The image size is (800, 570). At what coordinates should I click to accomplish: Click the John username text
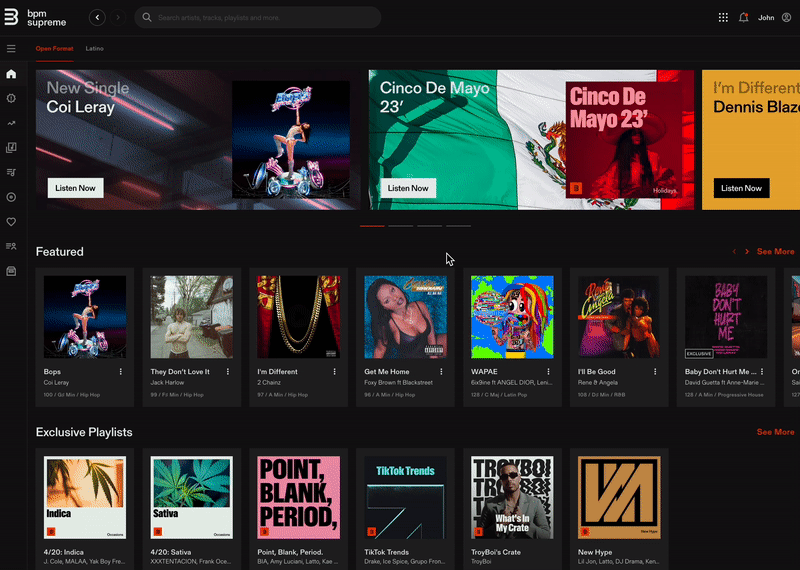tap(766, 17)
